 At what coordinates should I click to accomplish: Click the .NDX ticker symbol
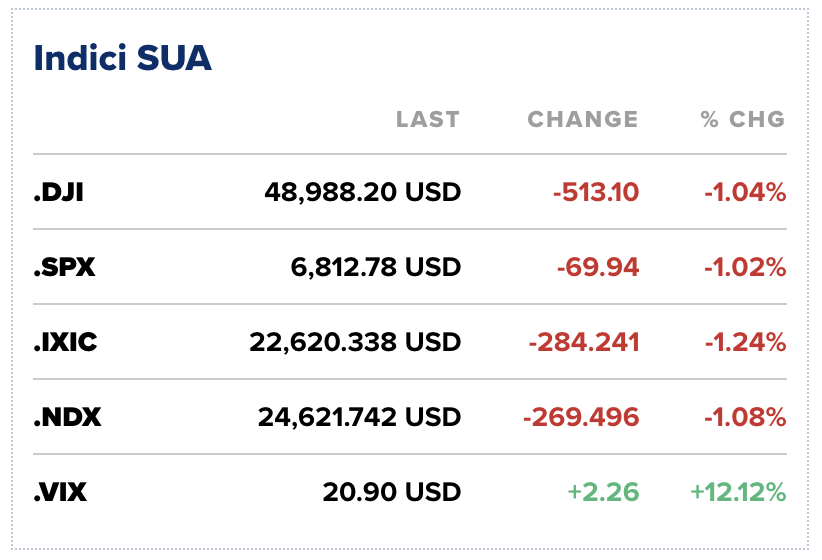(67, 417)
